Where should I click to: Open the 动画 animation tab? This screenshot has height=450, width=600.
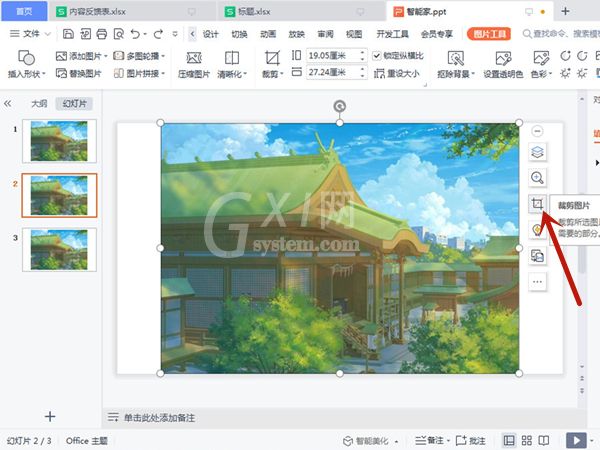[268, 34]
